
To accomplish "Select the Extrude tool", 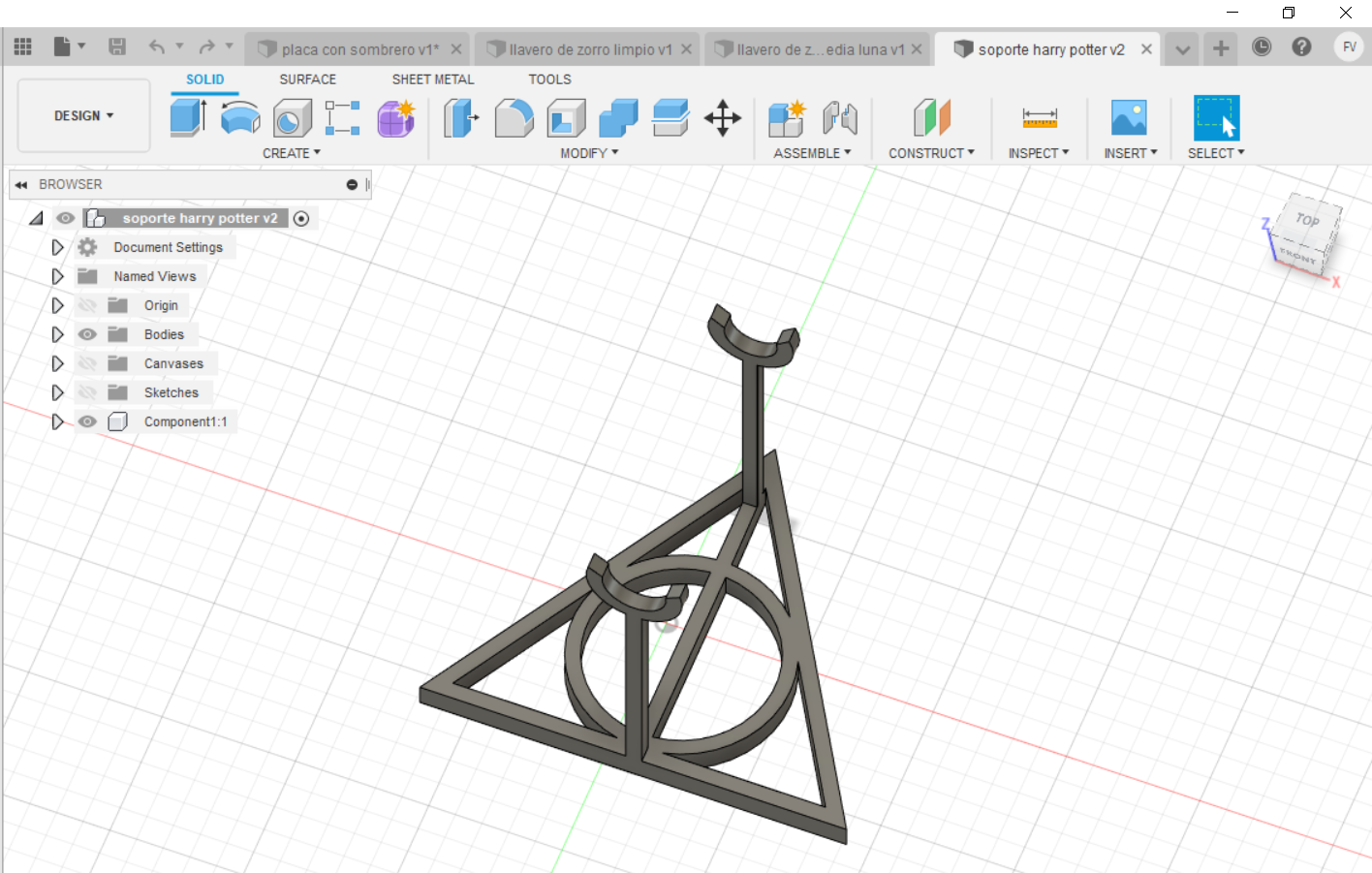I will 188,118.
